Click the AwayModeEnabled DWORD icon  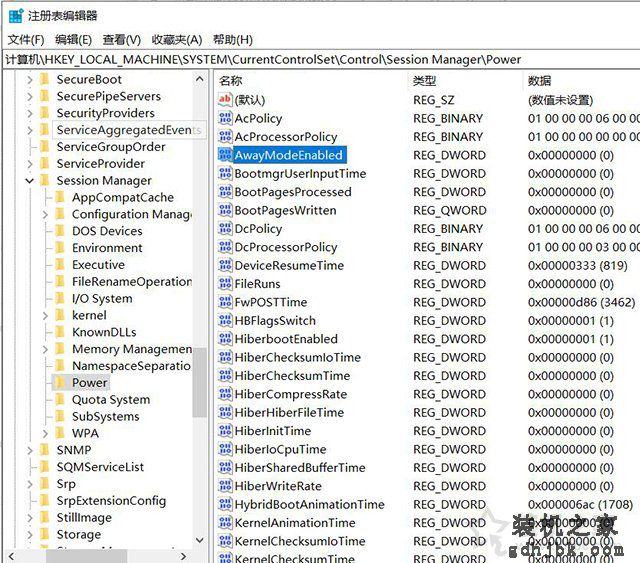click(225, 155)
